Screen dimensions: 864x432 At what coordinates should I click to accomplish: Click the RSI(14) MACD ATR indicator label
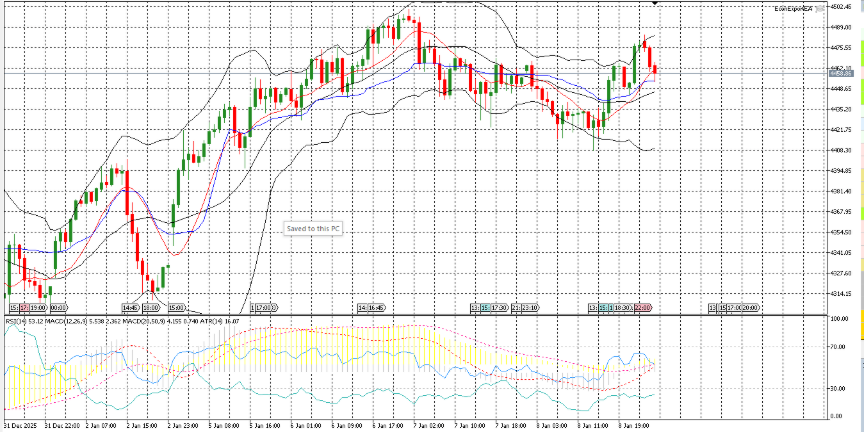[x=80, y=320]
